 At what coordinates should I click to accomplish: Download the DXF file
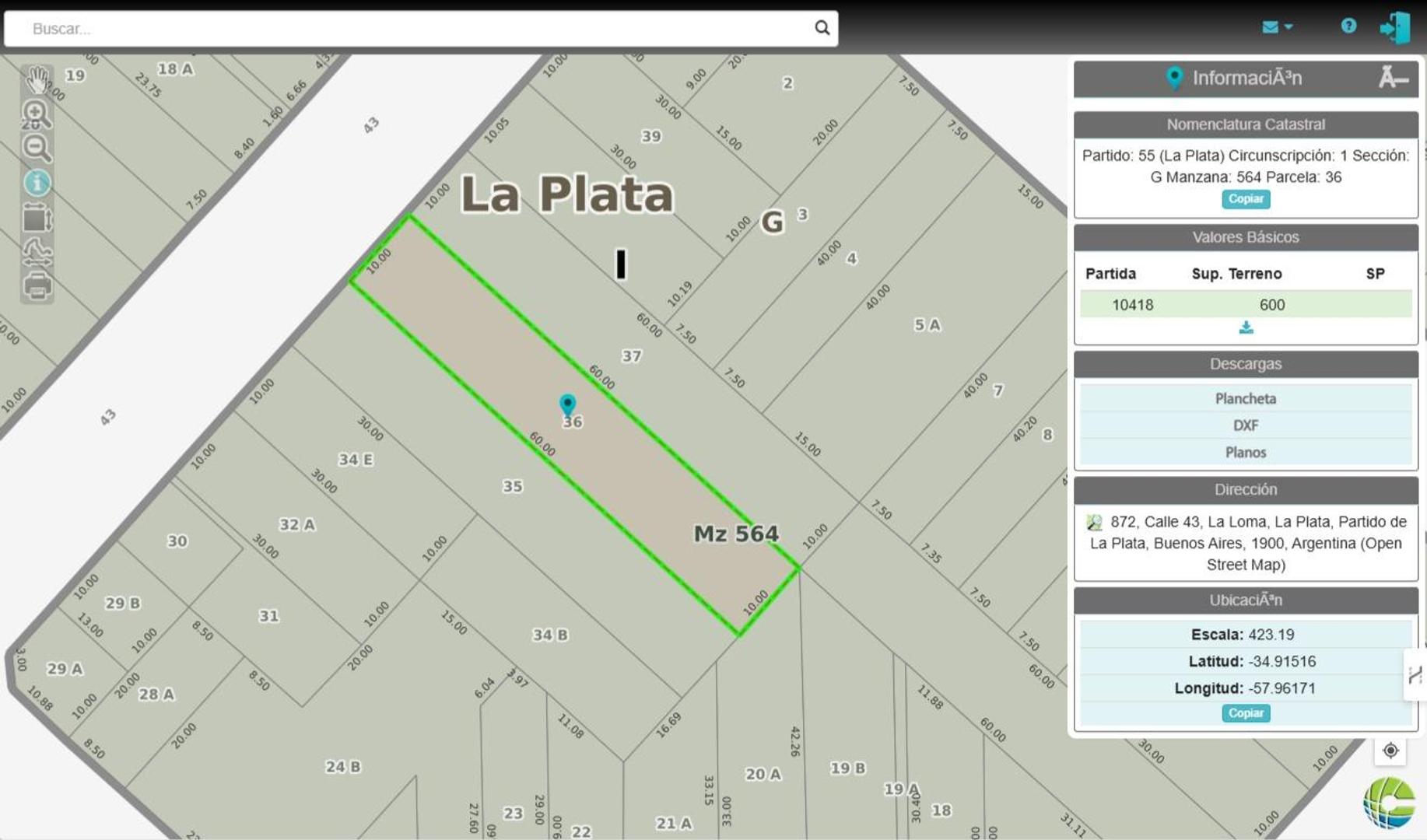(1246, 425)
